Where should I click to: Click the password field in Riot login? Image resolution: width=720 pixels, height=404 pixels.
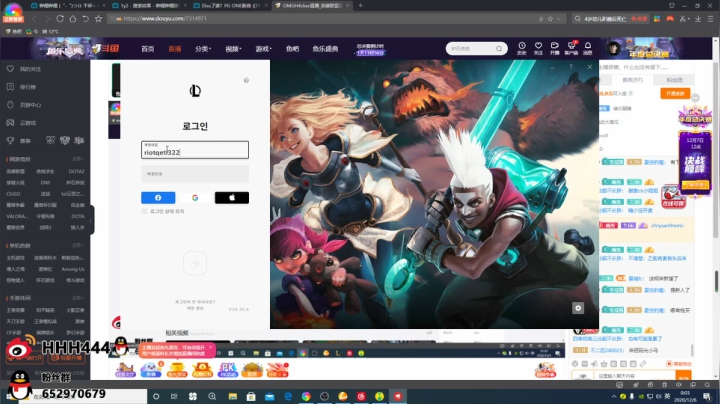[x=195, y=174]
